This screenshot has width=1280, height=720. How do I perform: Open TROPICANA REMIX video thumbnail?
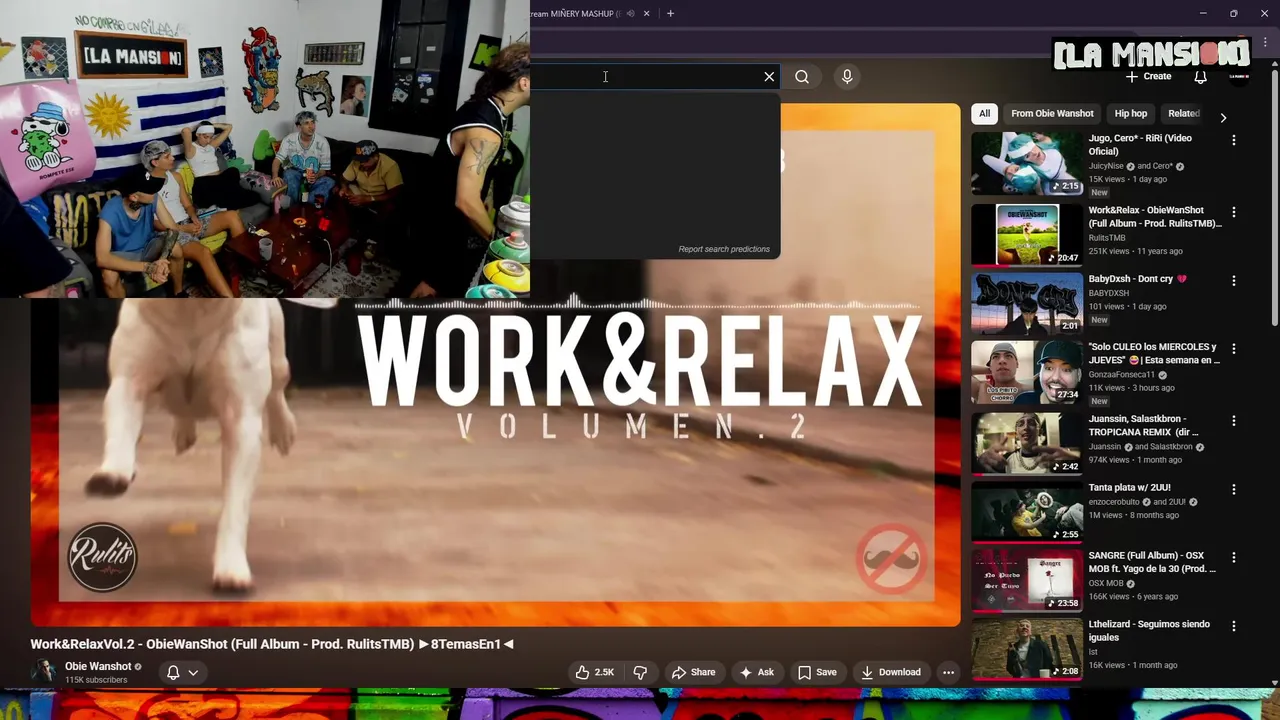(1027, 443)
